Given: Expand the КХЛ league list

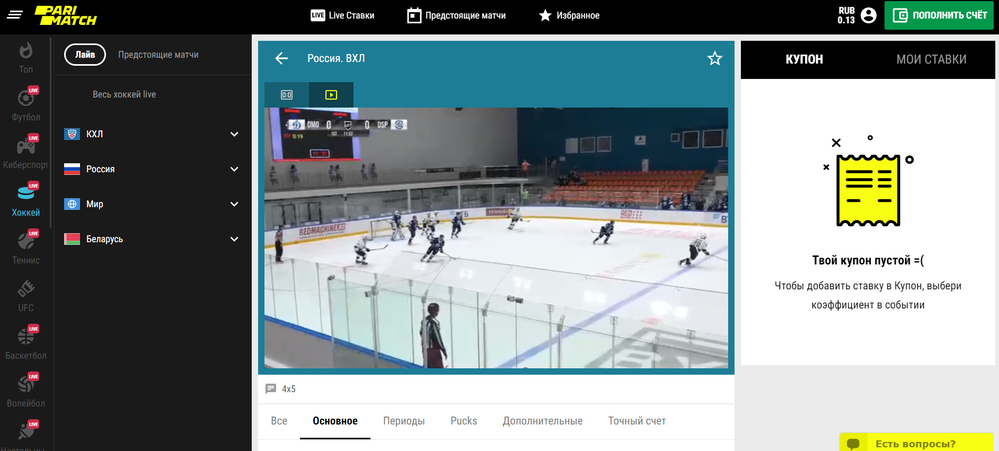Looking at the screenshot, I should click(x=234, y=134).
